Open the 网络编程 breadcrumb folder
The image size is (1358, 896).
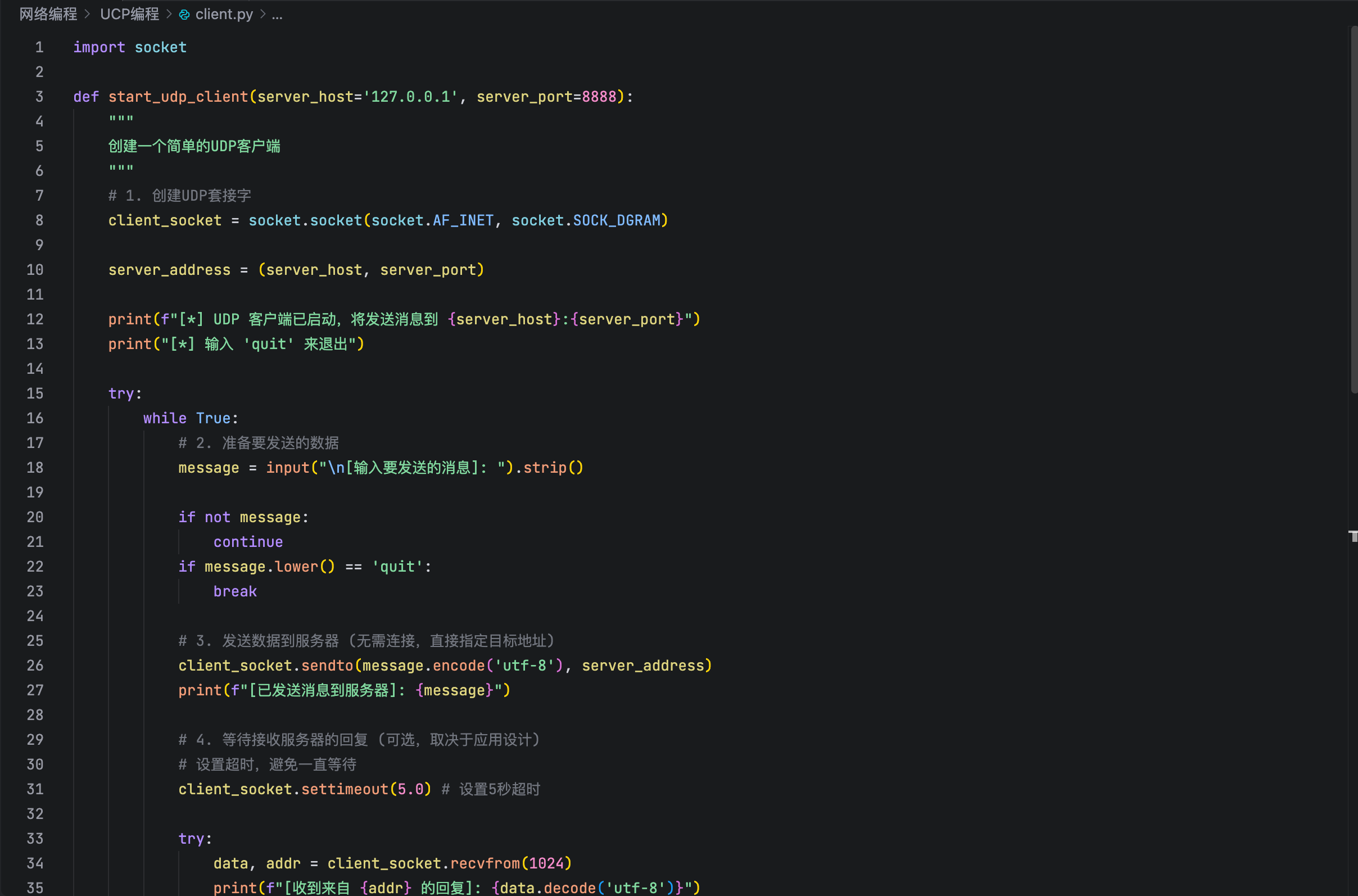[48, 14]
